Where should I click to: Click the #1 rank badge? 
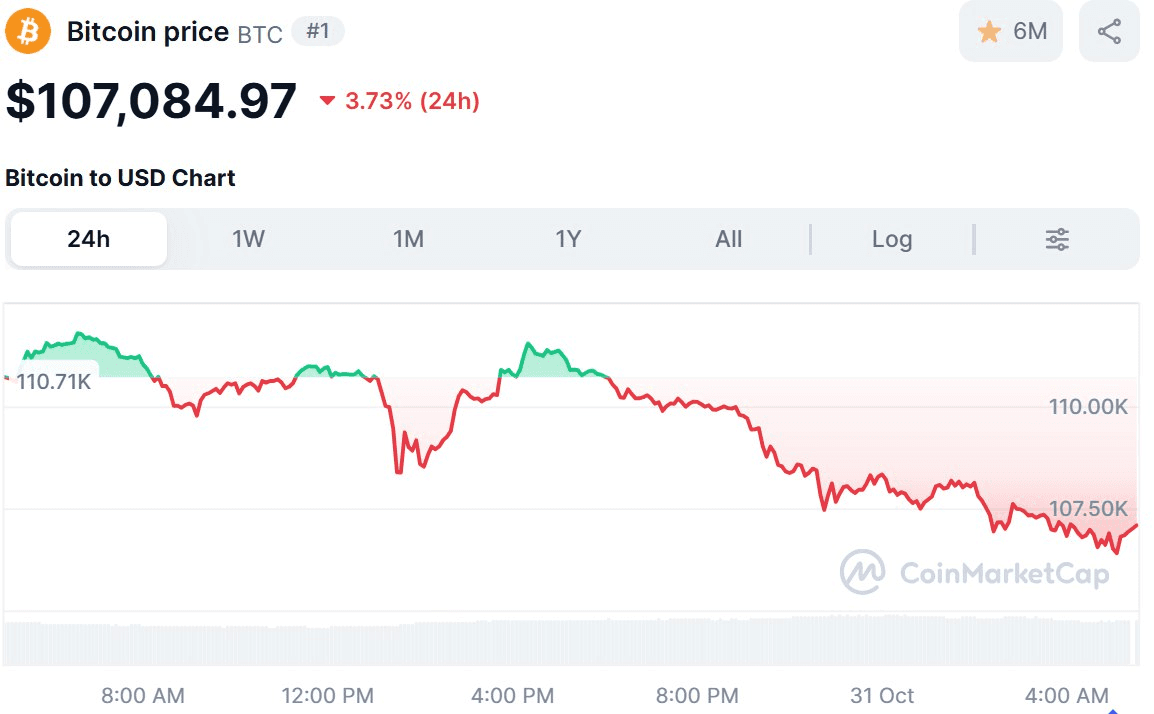pos(318,32)
